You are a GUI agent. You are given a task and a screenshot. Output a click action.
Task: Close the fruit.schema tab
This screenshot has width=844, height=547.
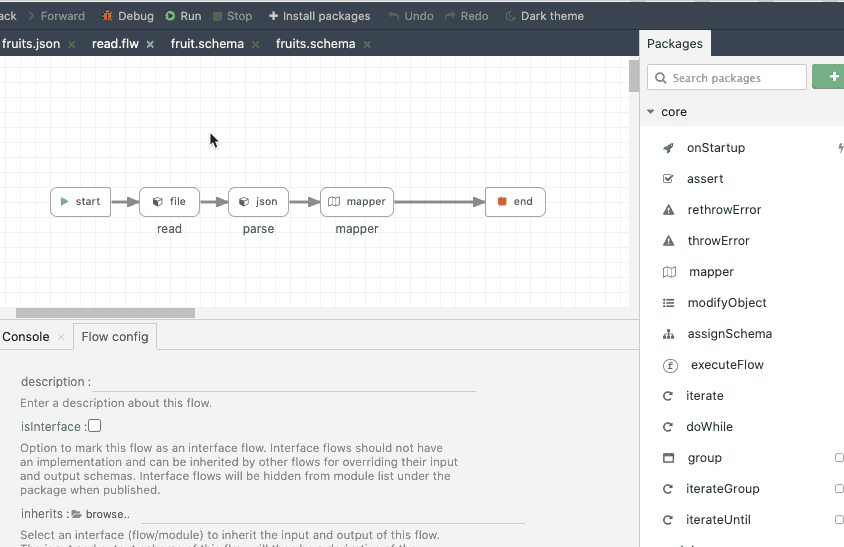click(x=256, y=45)
